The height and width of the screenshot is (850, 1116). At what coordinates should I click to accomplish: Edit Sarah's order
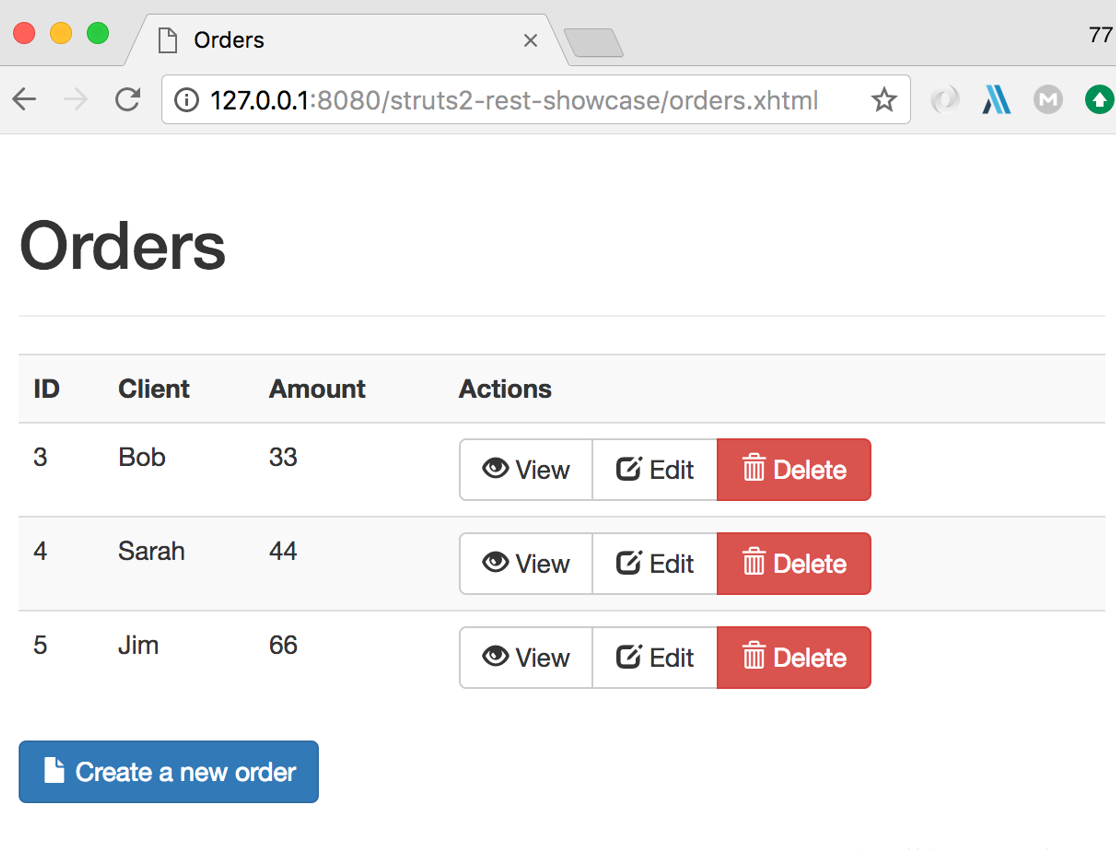coord(655,564)
